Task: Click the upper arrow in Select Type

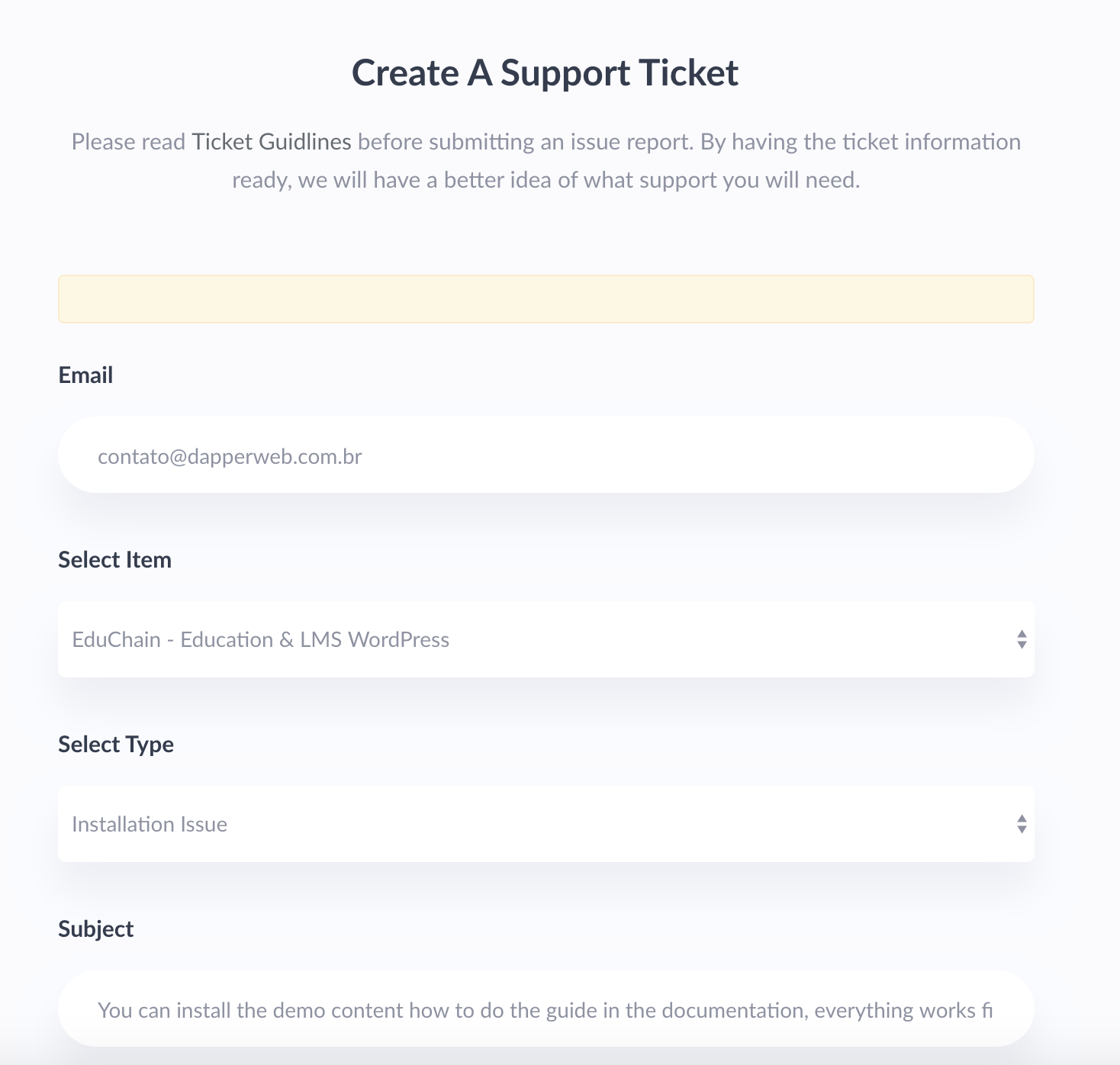Action: click(x=1022, y=818)
